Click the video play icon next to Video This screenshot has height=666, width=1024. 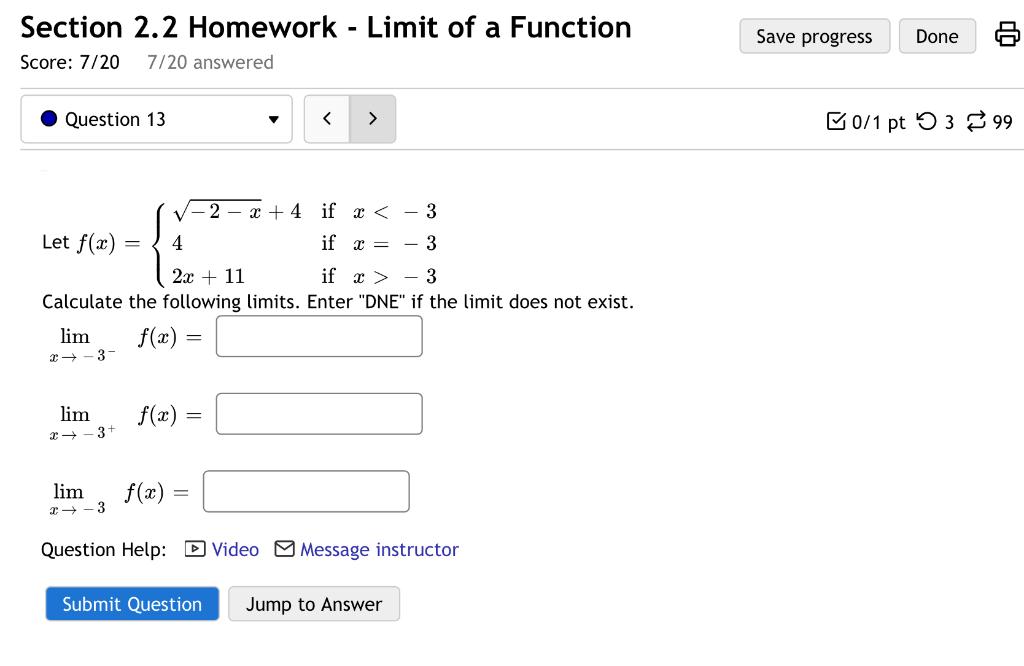[193, 549]
